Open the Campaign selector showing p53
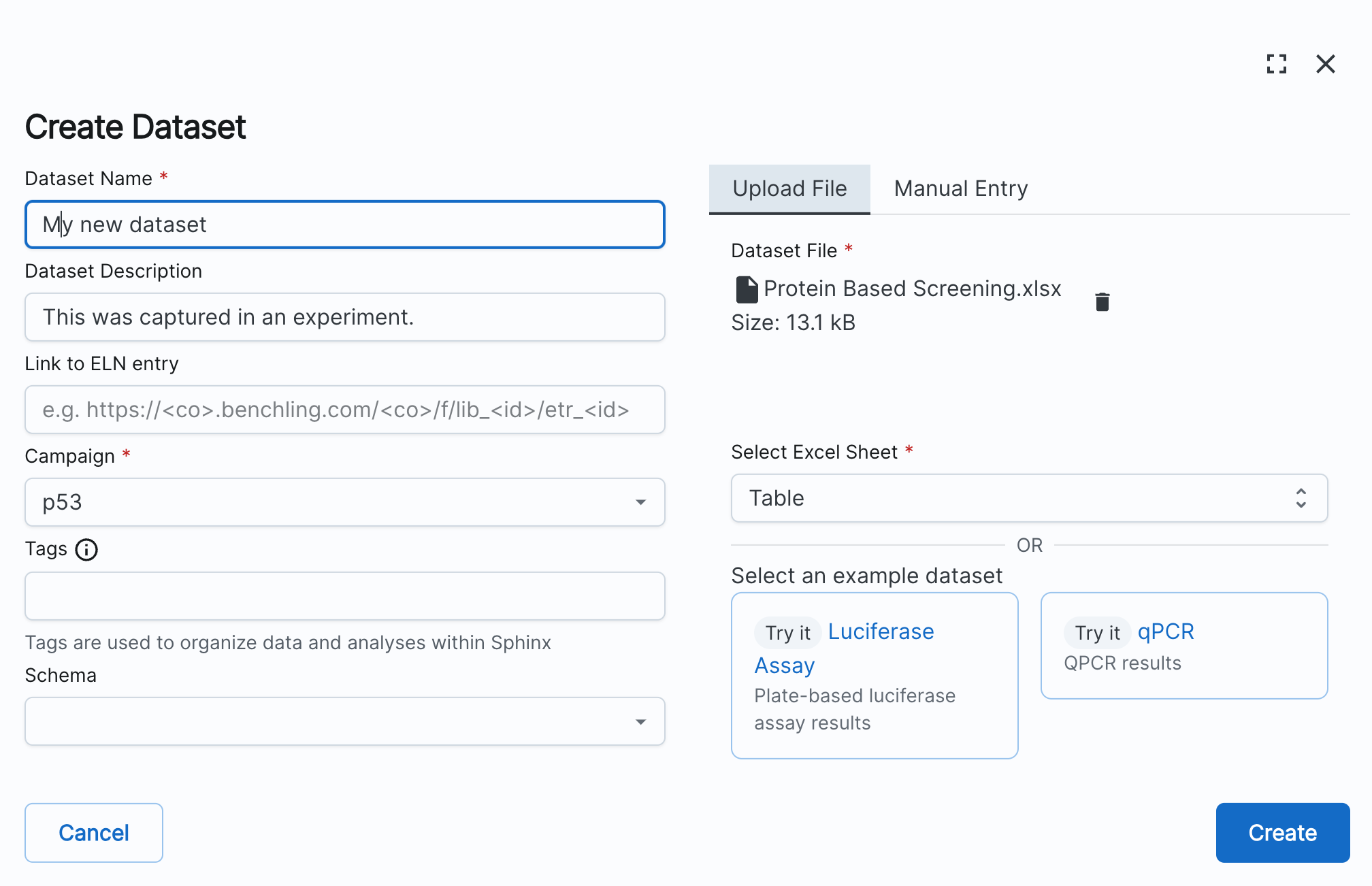Image resolution: width=1372 pixels, height=886 pixels. [x=344, y=502]
